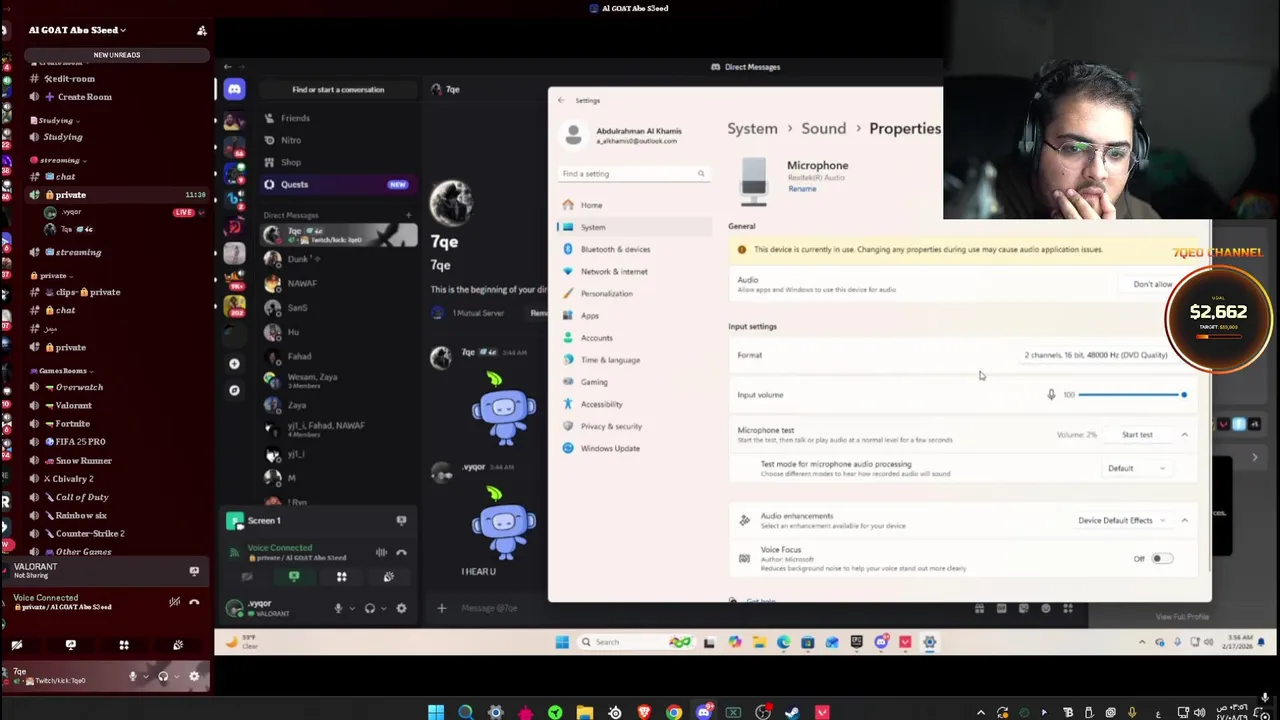The image size is (1280, 720).
Task: Open Format dropdown 2 channels 16 bit
Action: [1095, 355]
